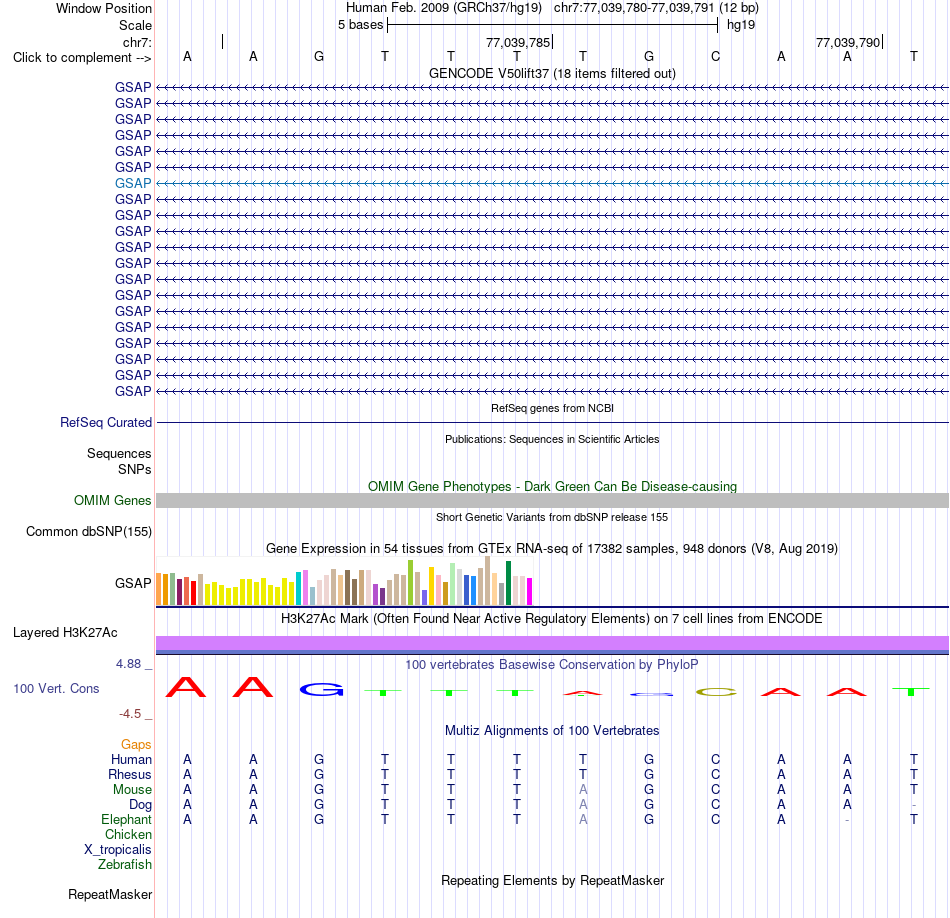Select the Mouse alignment row label
The image size is (950, 918).
point(132,790)
